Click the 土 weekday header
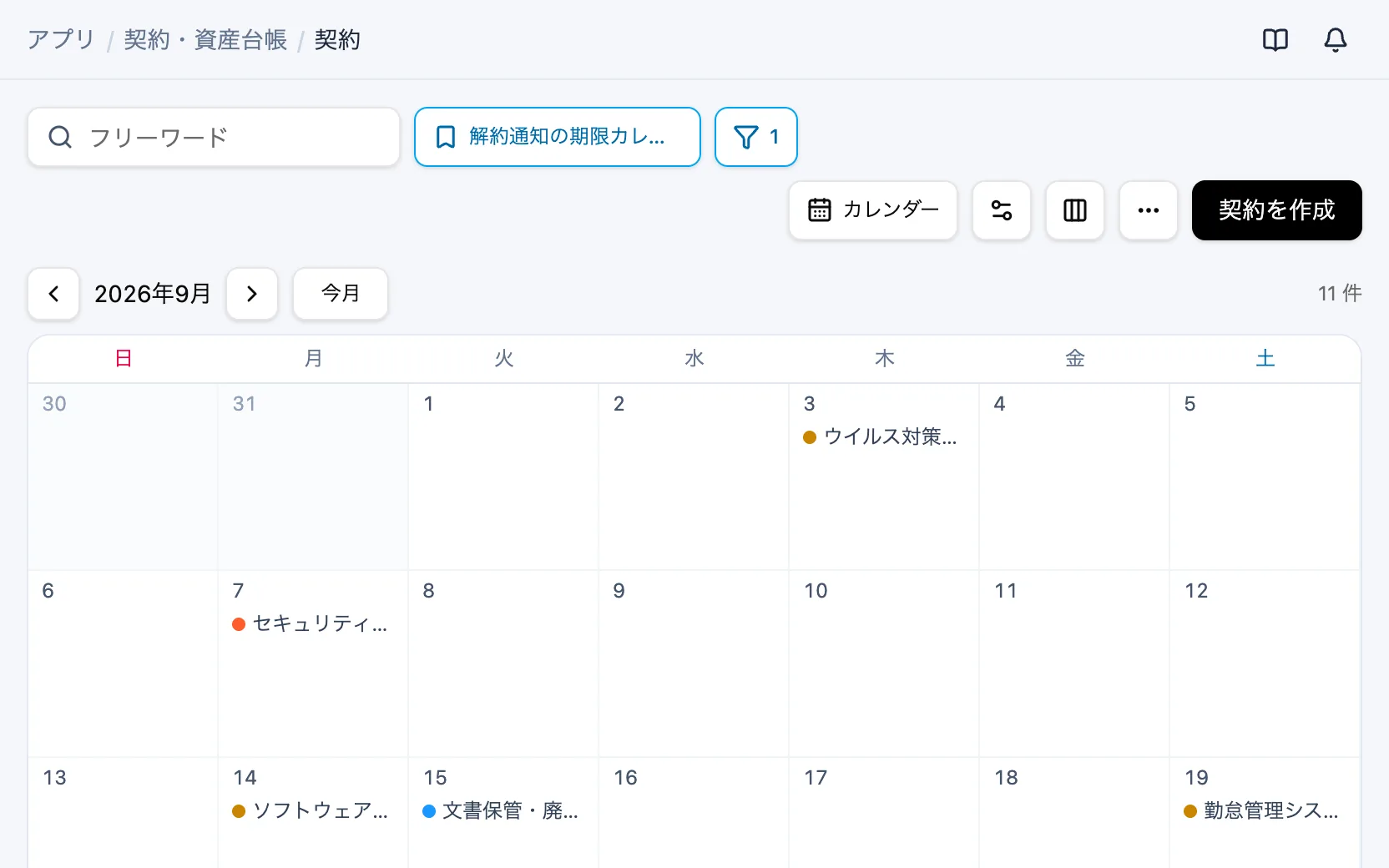This screenshot has height=868, width=1389. coord(1265,359)
